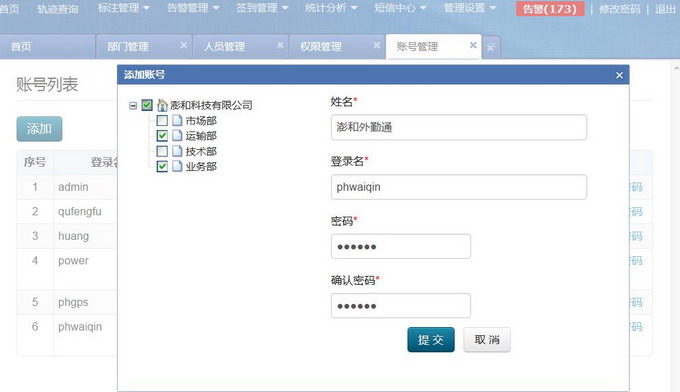The width and height of the screenshot is (680, 392).
Task: Collapse the 澎和科技有限公司 tree node
Action: coord(133,105)
